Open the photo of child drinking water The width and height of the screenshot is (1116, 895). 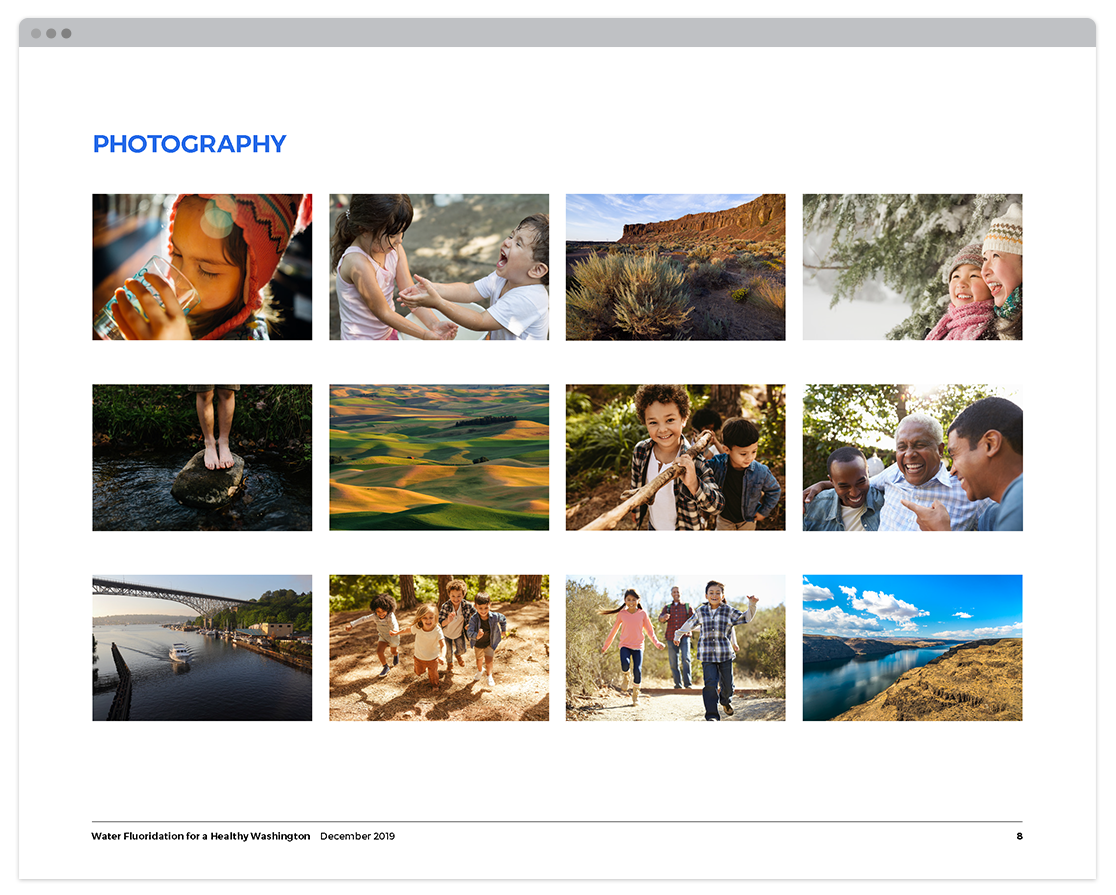tap(202, 267)
